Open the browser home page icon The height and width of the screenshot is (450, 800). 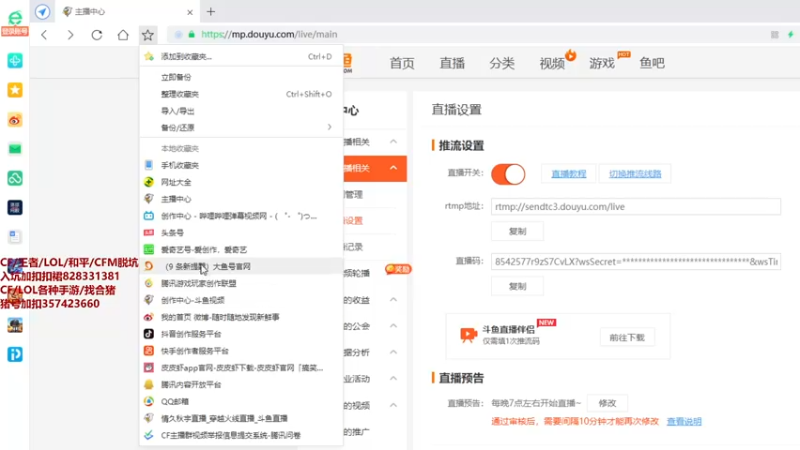[123, 35]
